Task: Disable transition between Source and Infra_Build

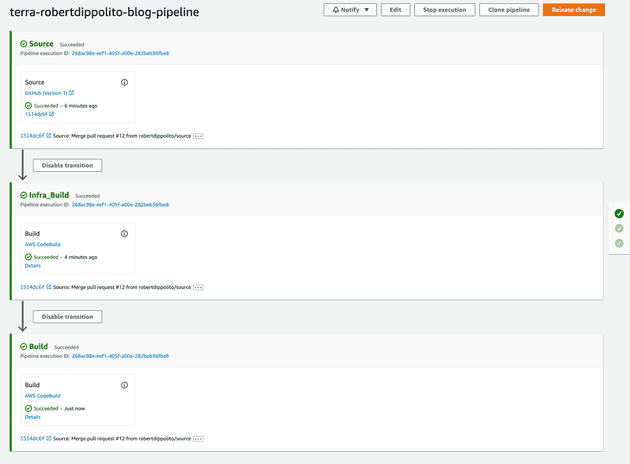Action: [x=68, y=166]
